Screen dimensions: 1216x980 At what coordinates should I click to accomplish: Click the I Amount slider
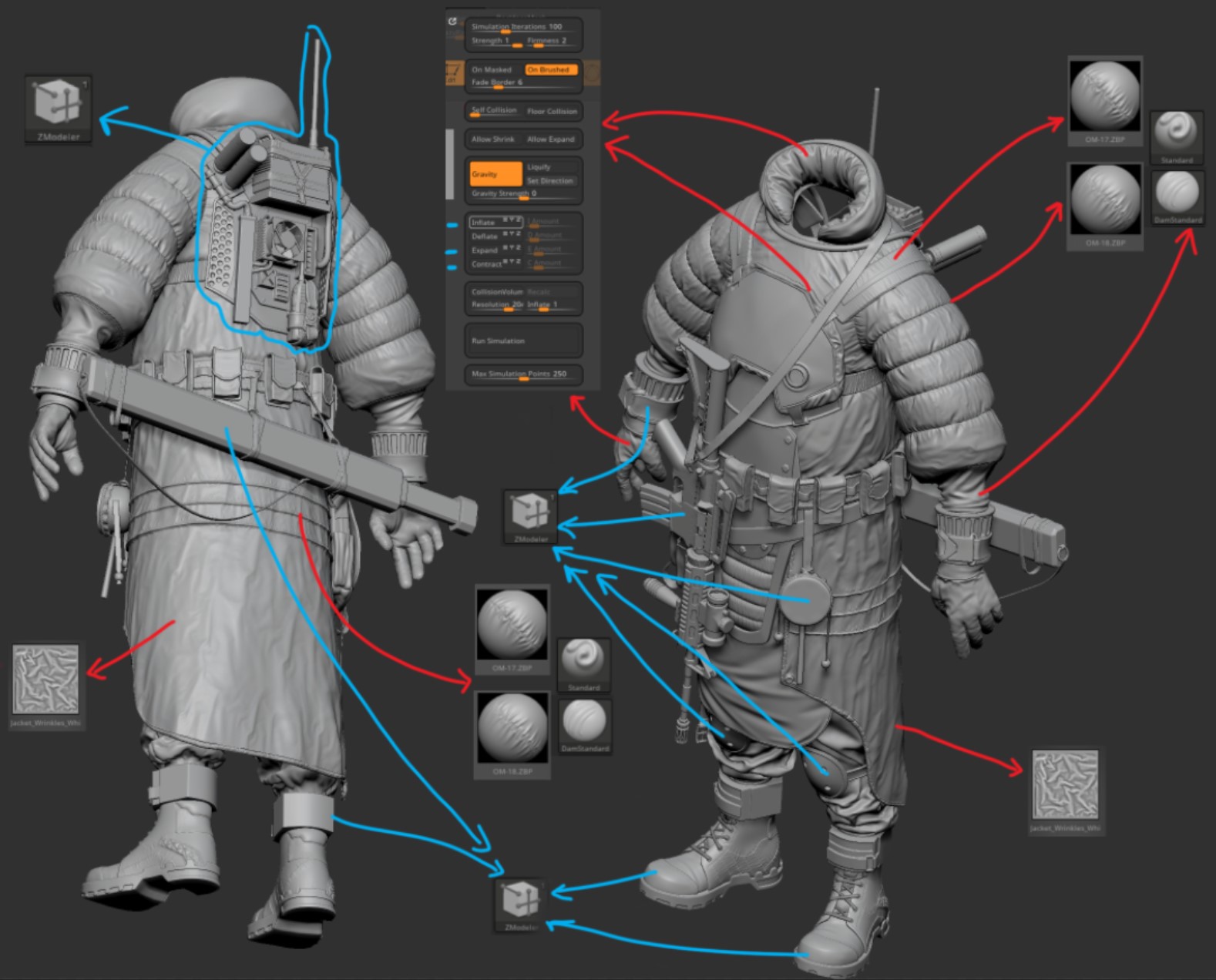click(x=553, y=222)
